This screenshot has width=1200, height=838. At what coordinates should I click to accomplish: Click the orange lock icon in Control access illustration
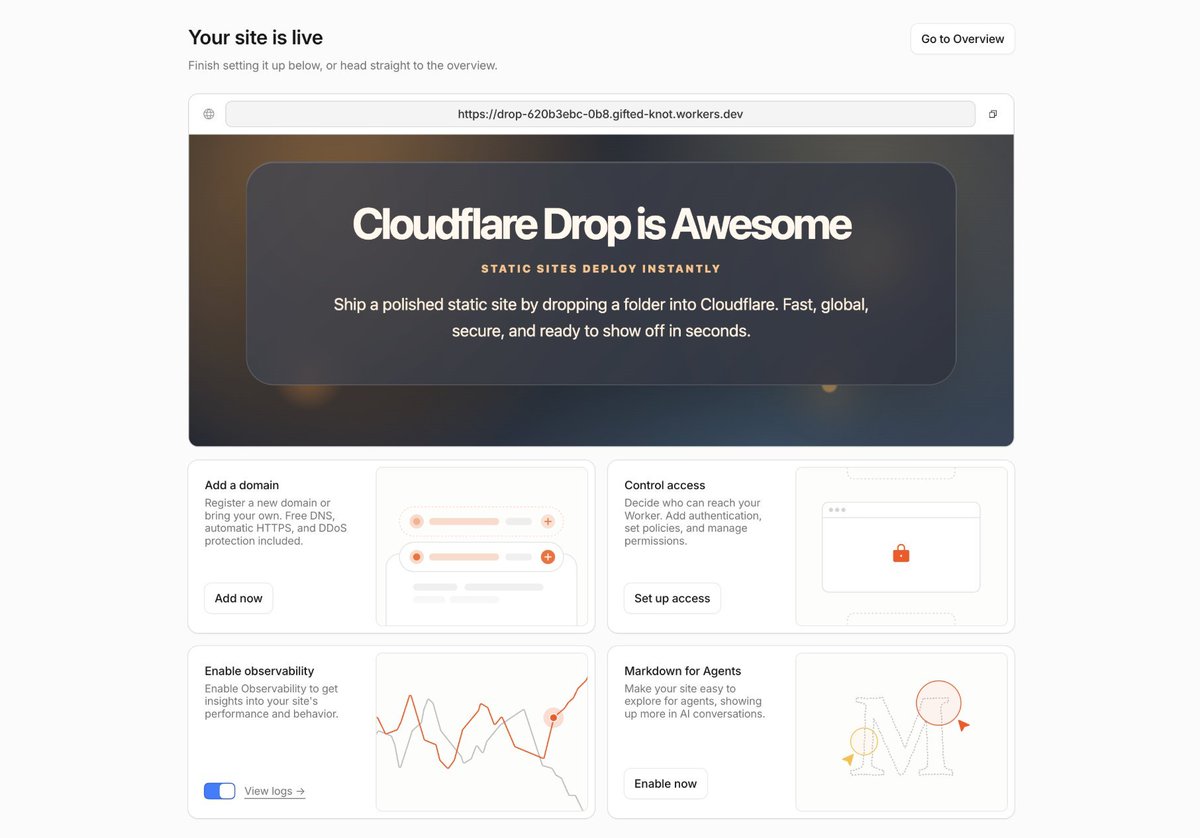coord(901,553)
